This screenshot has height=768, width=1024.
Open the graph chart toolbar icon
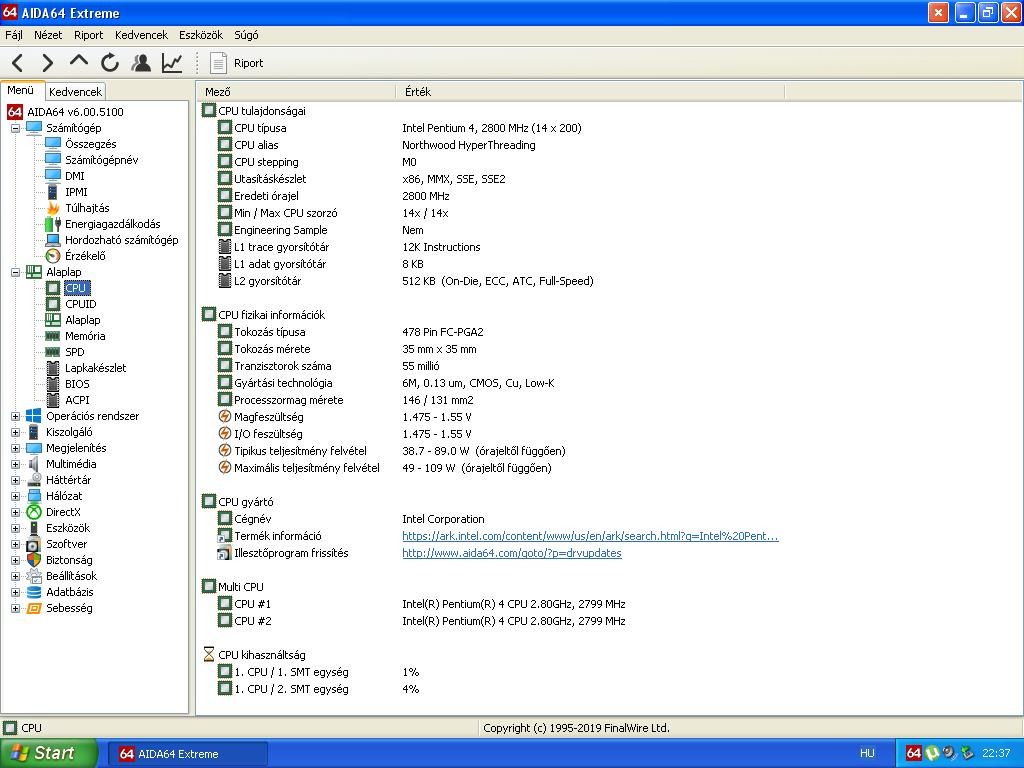pyautogui.click(x=172, y=63)
